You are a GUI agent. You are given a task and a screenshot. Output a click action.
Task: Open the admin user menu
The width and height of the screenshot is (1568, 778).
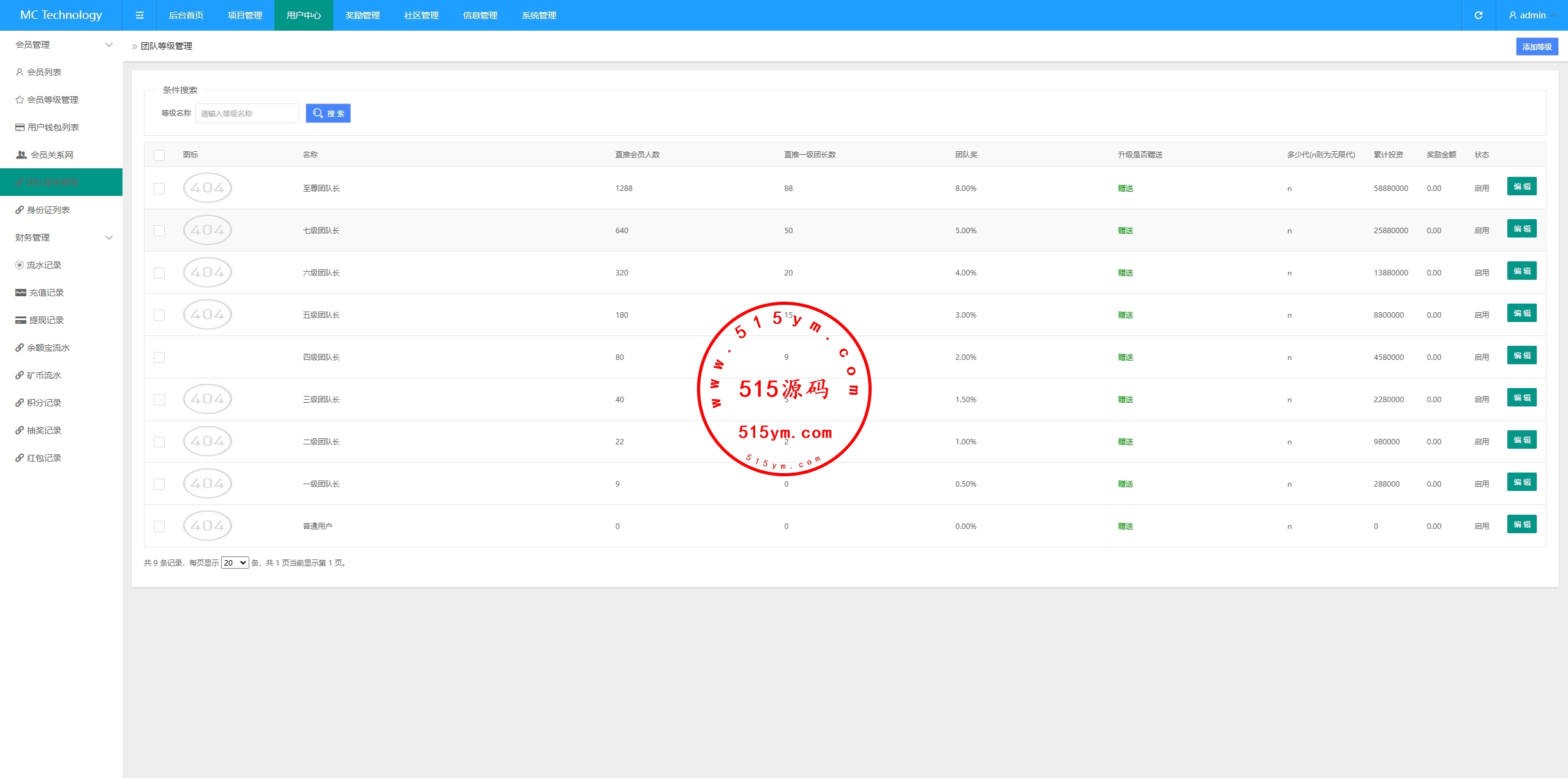(x=1532, y=15)
